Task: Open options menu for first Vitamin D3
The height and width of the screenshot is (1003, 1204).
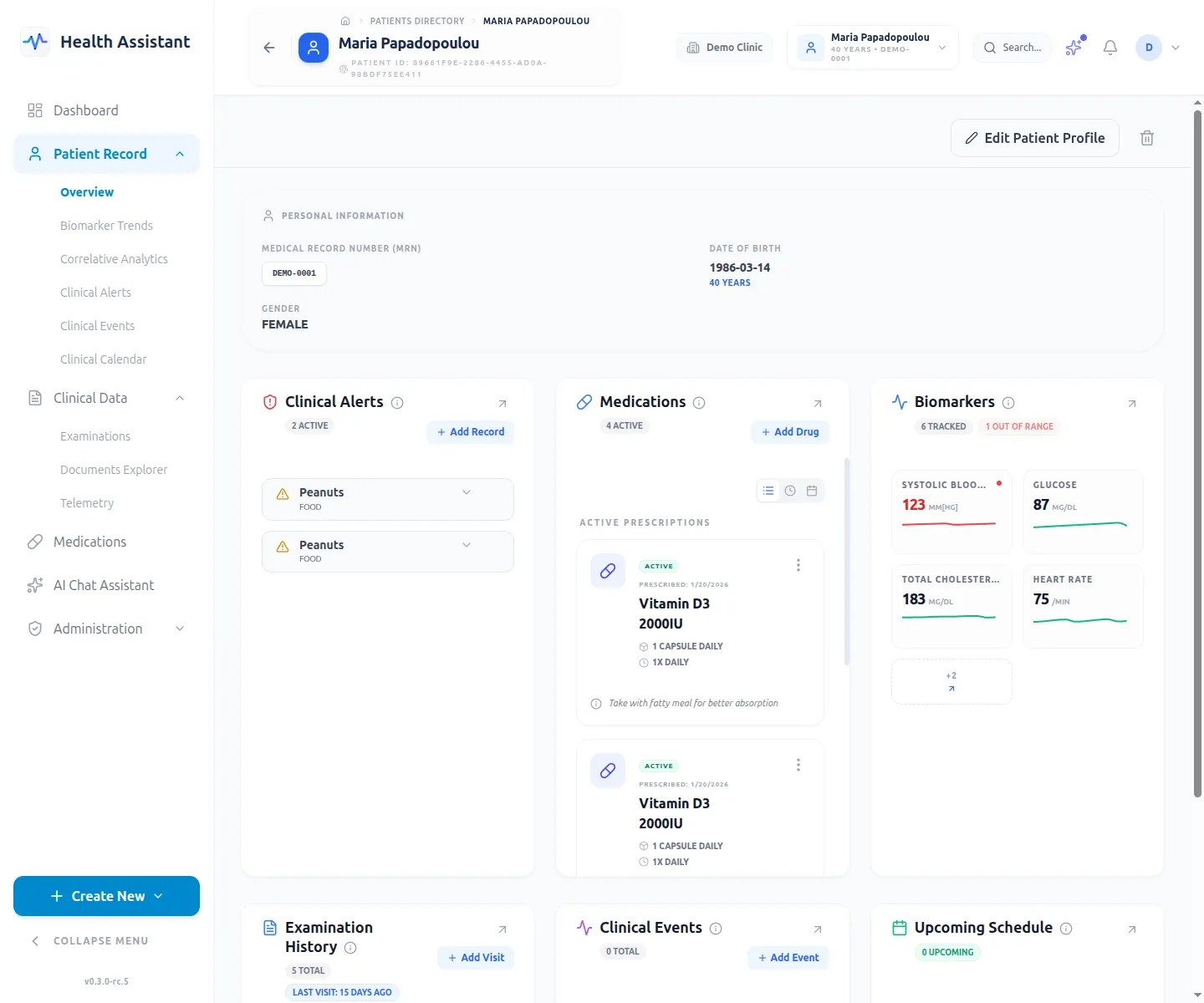Action: tap(798, 565)
